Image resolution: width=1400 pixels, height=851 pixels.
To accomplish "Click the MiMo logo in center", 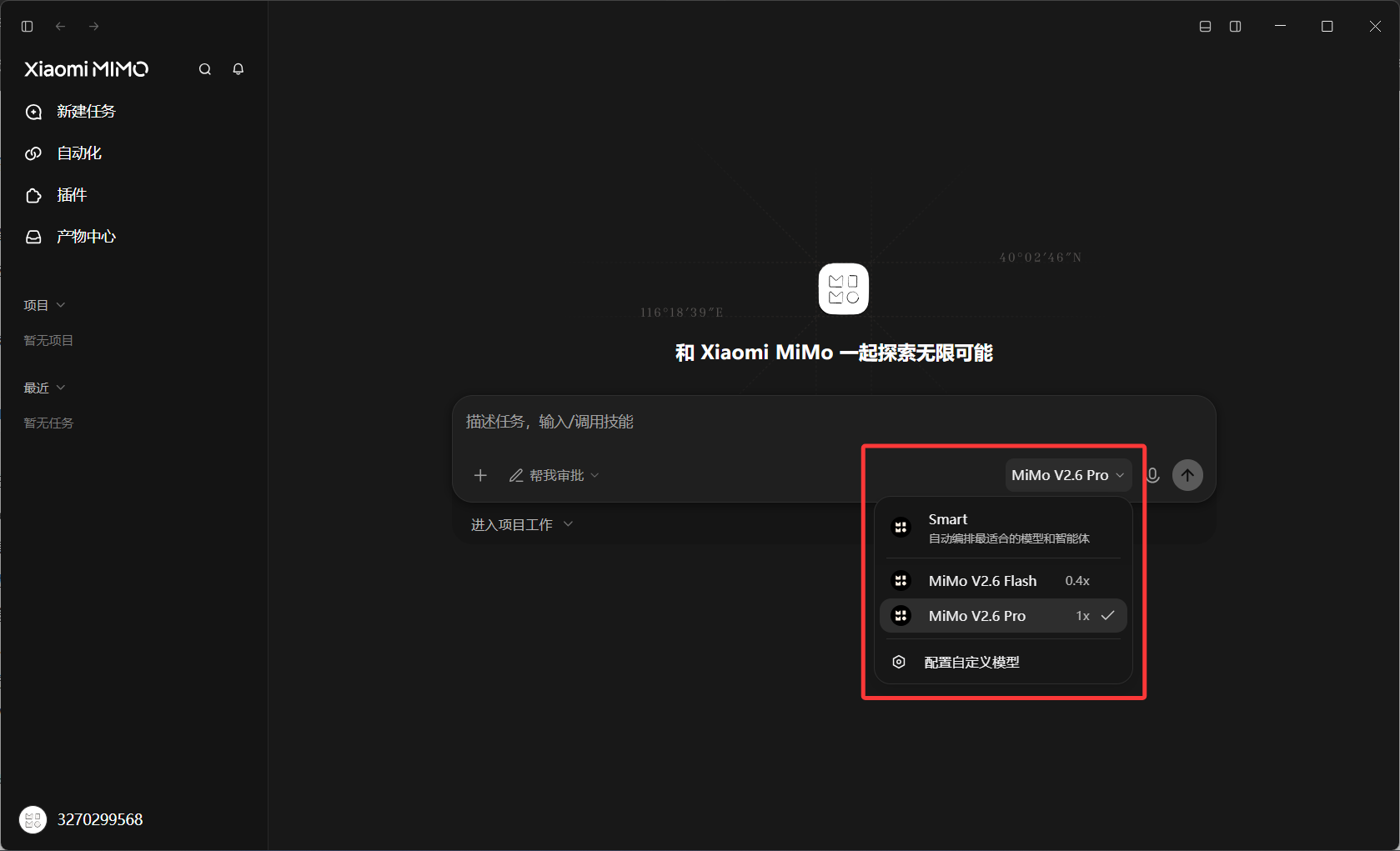I will (844, 289).
